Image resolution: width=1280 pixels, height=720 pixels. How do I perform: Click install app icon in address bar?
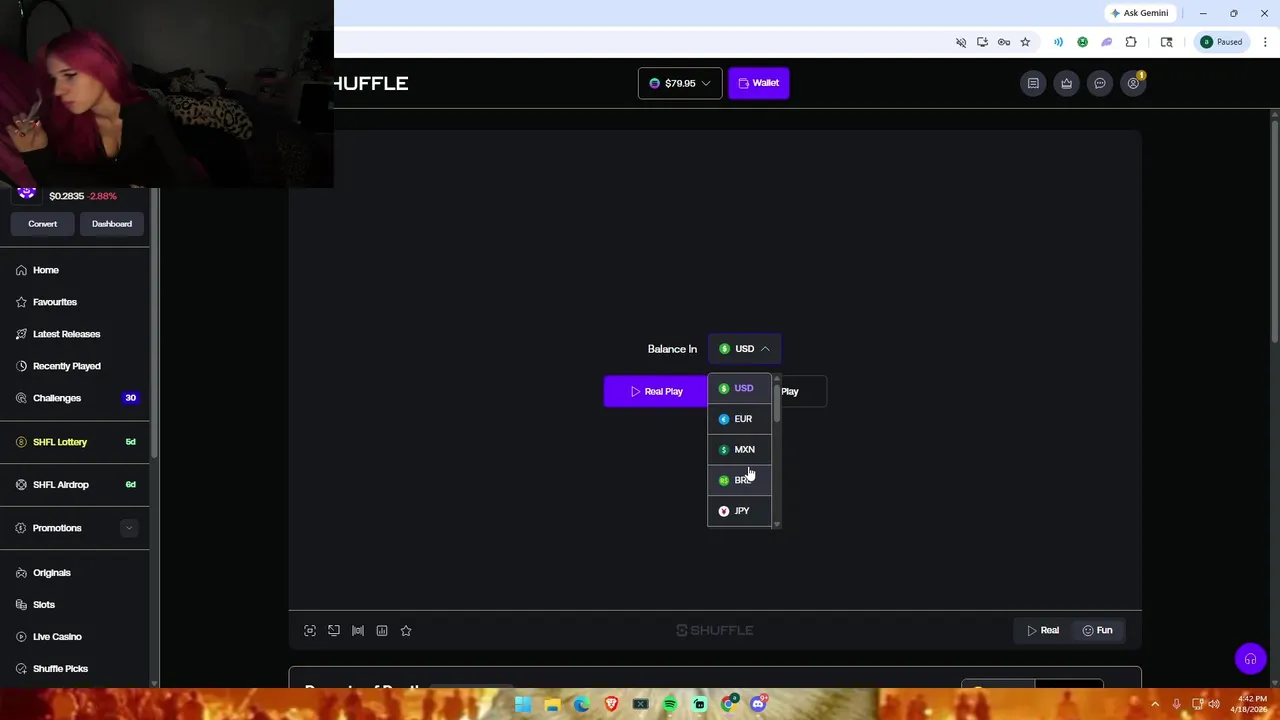tap(982, 42)
